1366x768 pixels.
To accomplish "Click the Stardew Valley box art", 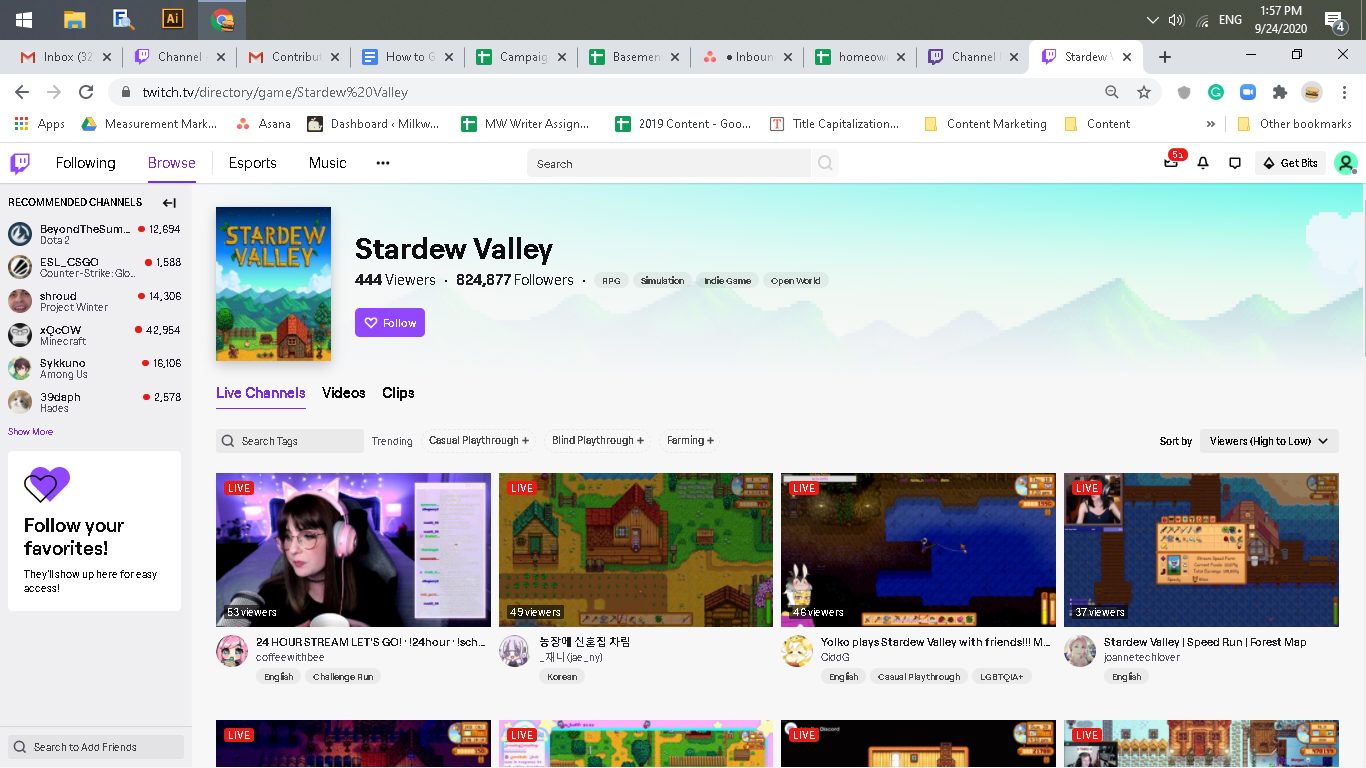I will pyautogui.click(x=273, y=284).
